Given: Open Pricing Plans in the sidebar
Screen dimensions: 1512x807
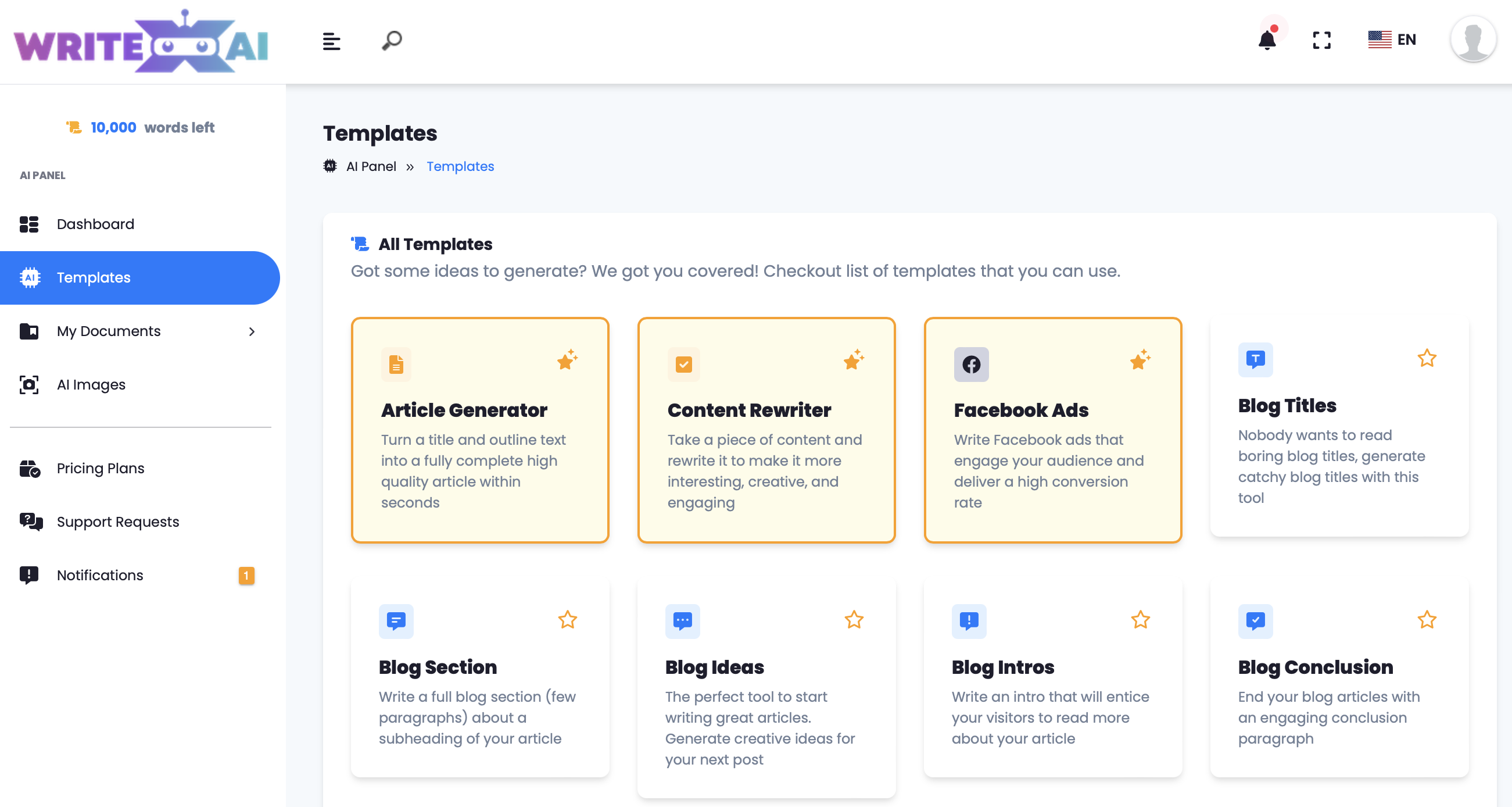Looking at the screenshot, I should point(101,468).
